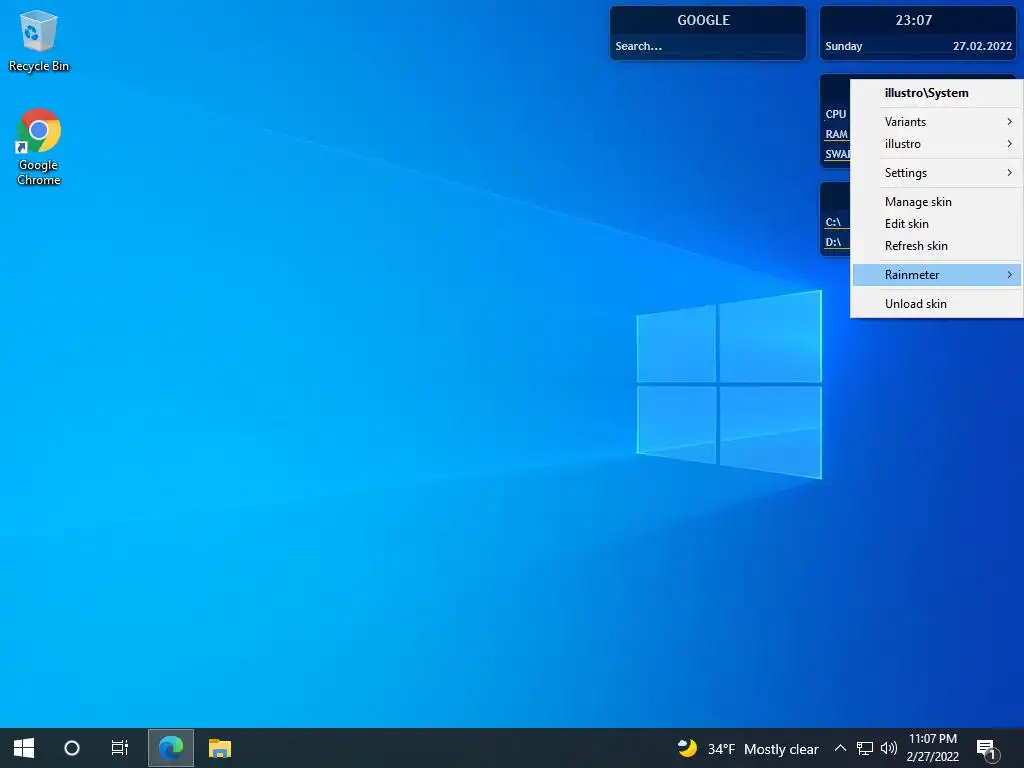Click the 23:07 time in Clock skin
Screen dimensions: 1024x768
point(914,20)
